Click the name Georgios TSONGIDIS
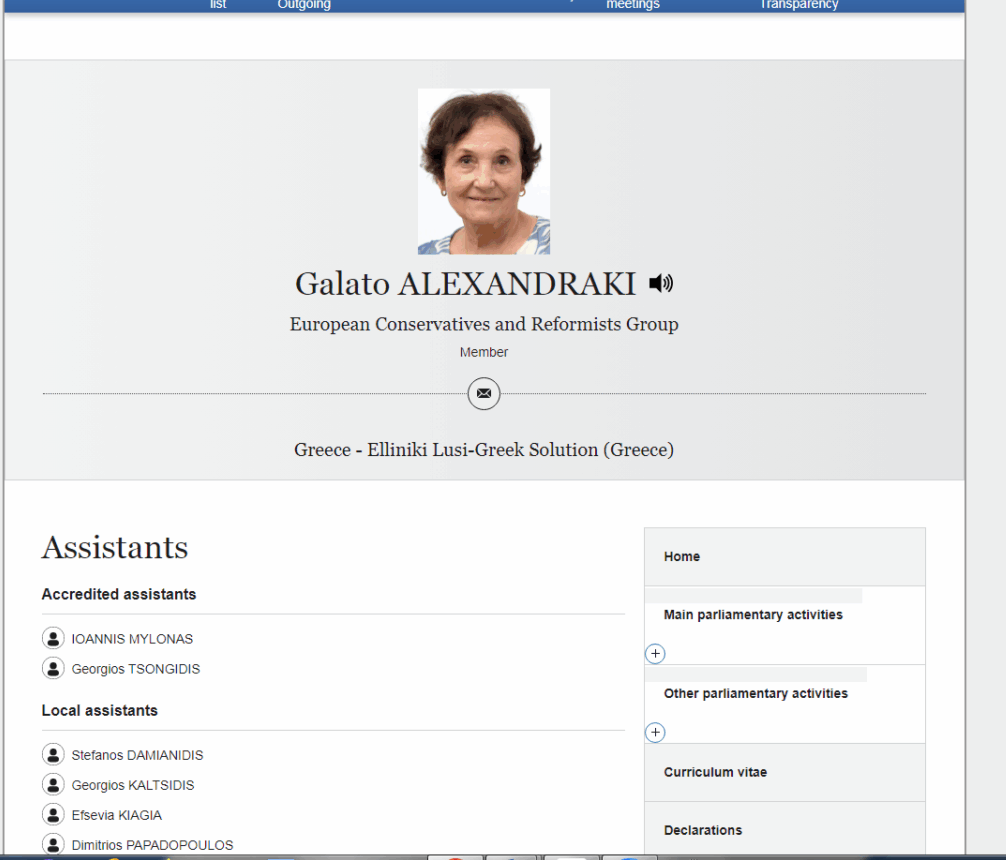 (135, 669)
